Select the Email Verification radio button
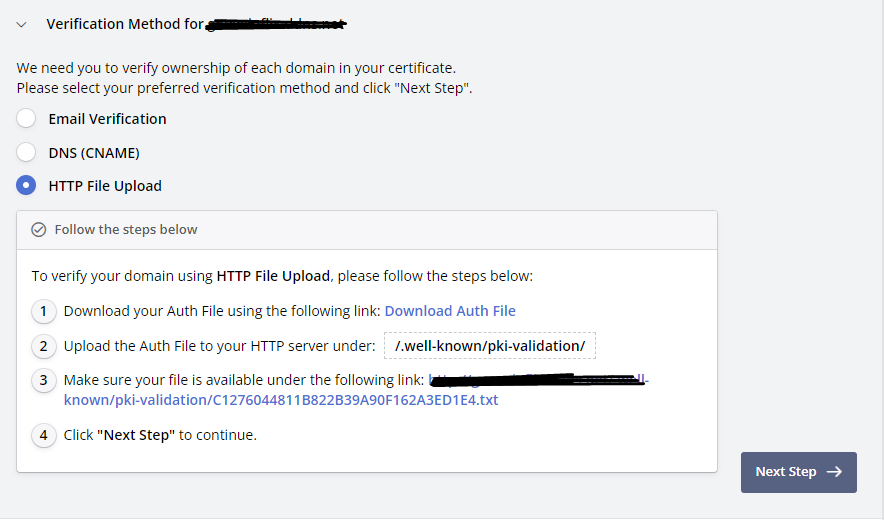Screen dimensions: 884x520 coord(26,119)
